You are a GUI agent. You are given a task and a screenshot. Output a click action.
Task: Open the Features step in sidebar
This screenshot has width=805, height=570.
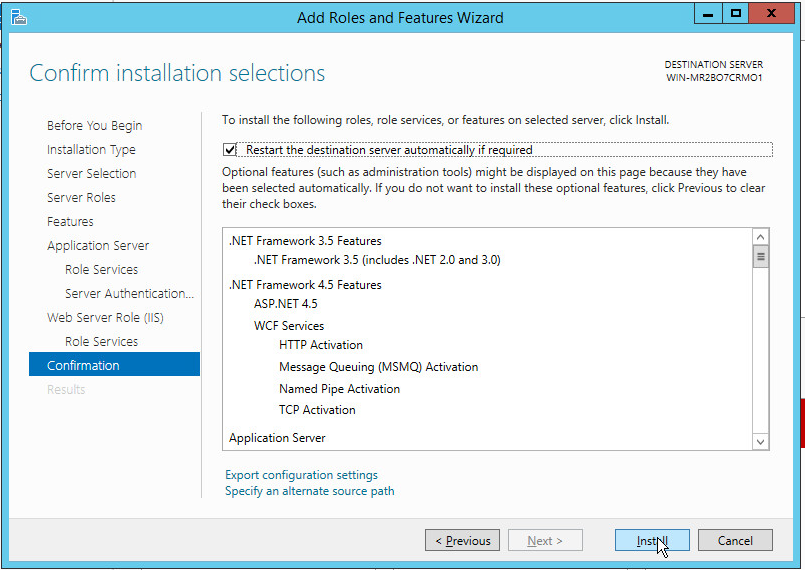[x=70, y=222]
